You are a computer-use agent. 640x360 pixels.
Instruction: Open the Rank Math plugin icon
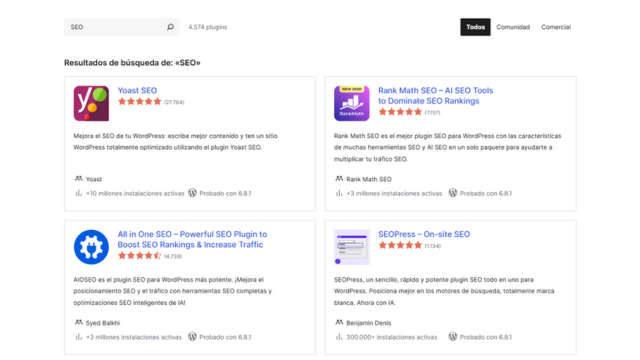coord(351,103)
